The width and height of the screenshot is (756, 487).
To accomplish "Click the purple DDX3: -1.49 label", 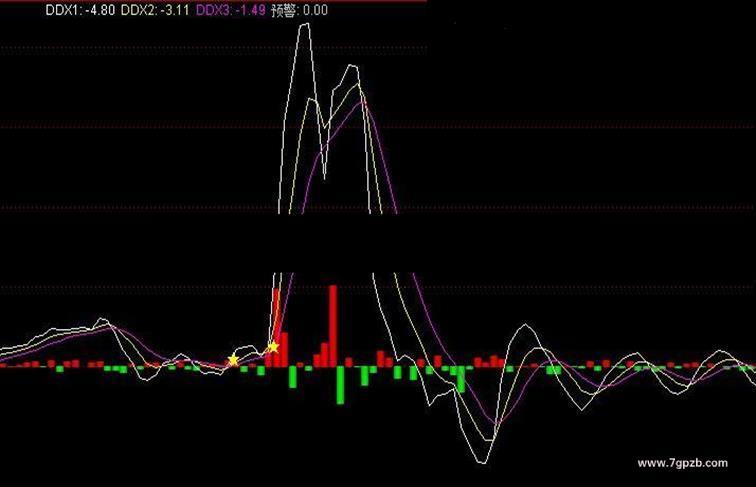I will point(230,10).
